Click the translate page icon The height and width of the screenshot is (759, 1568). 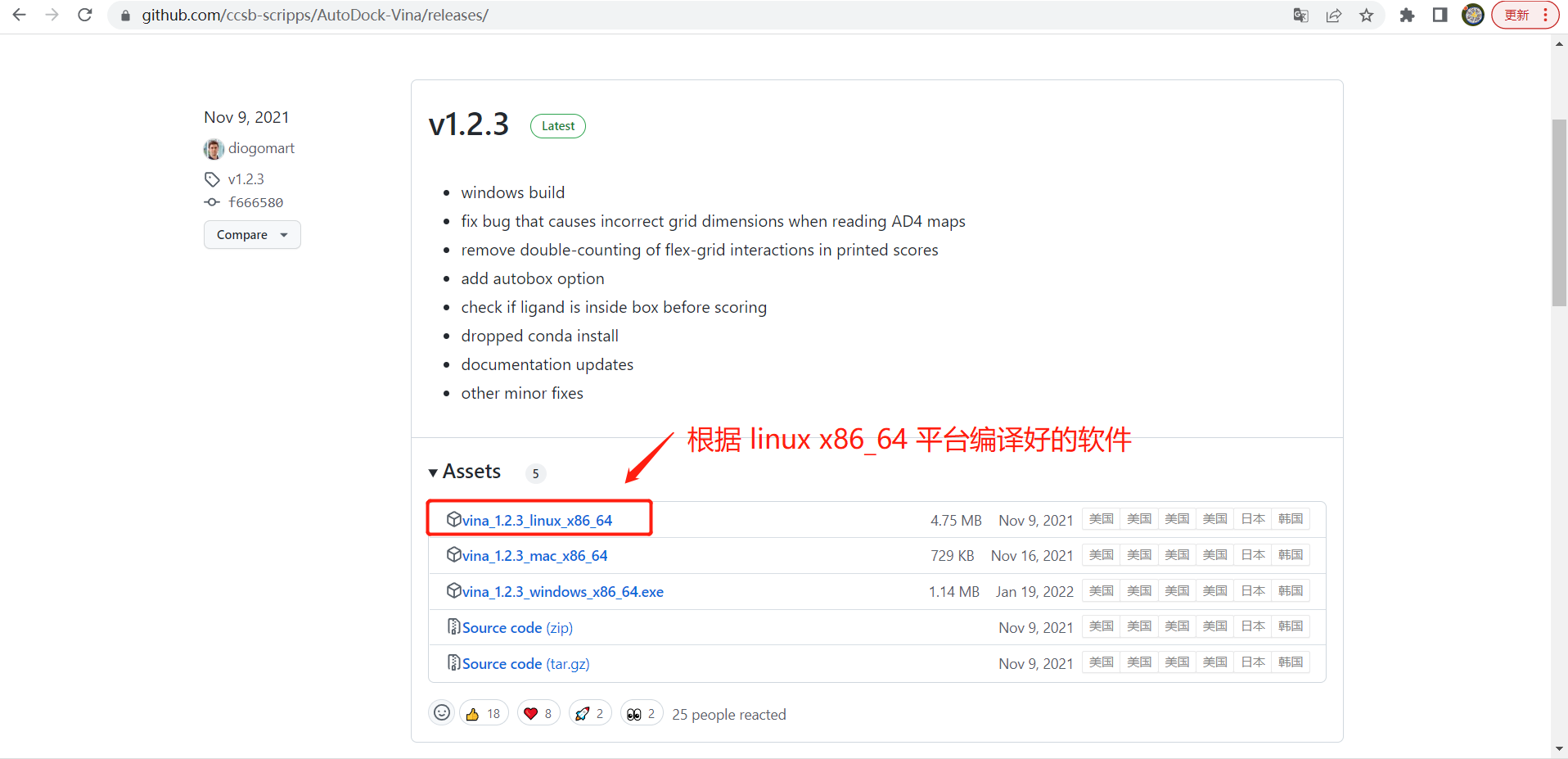pyautogui.click(x=1300, y=15)
